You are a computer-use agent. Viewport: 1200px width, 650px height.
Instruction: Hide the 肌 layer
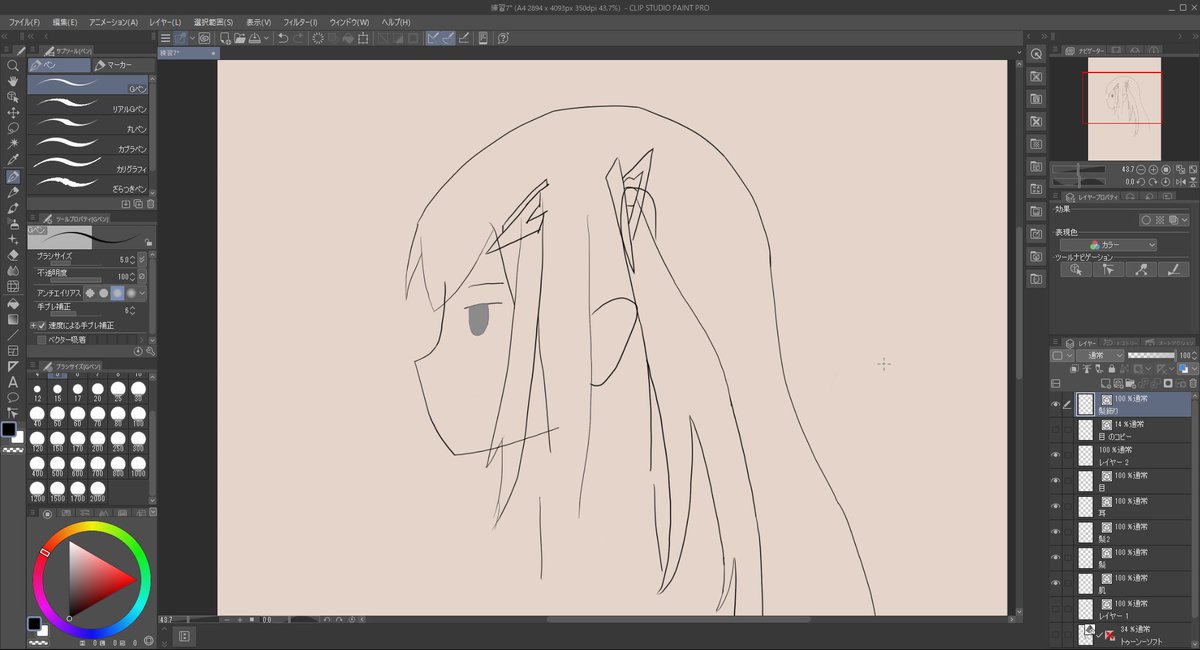tap(1055, 583)
